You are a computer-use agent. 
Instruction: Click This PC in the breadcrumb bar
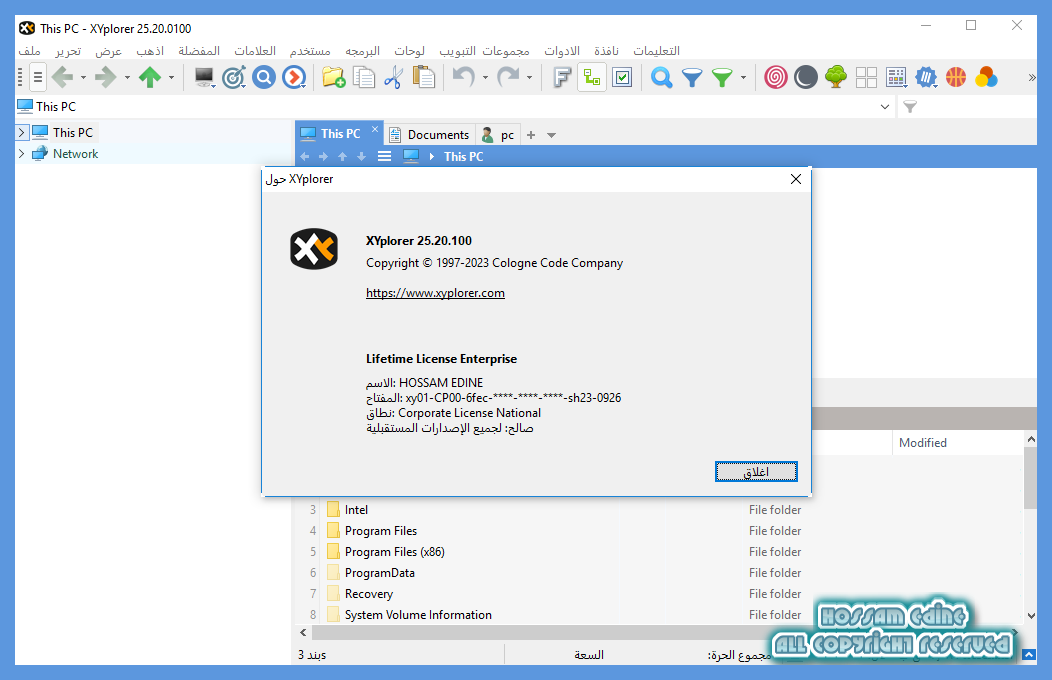click(464, 156)
